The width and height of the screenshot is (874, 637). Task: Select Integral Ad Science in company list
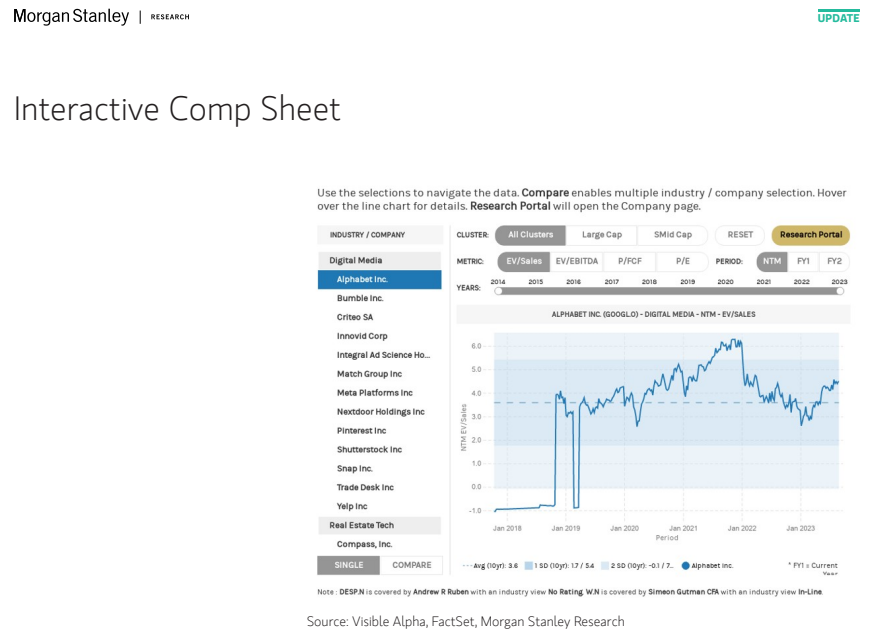point(380,355)
